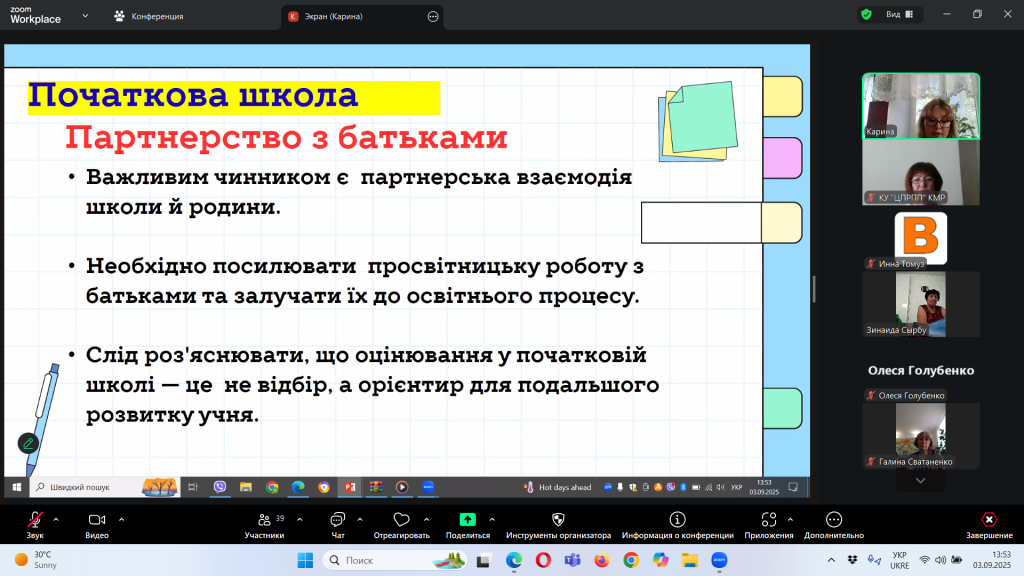Expand the Zoom Workplace dropdown chevron
1024x576 pixels.
click(x=84, y=16)
